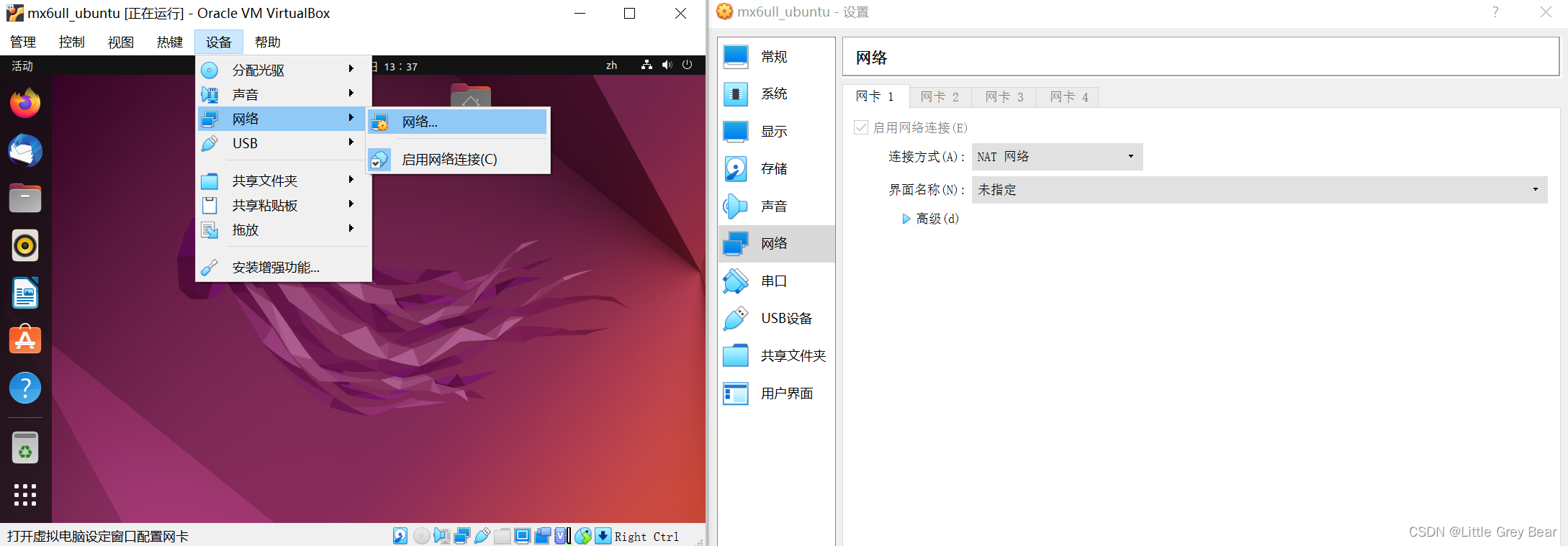Viewport: 1568px width, 546px height.
Task: Open Ubuntu Software store in the dock
Action: [25, 340]
